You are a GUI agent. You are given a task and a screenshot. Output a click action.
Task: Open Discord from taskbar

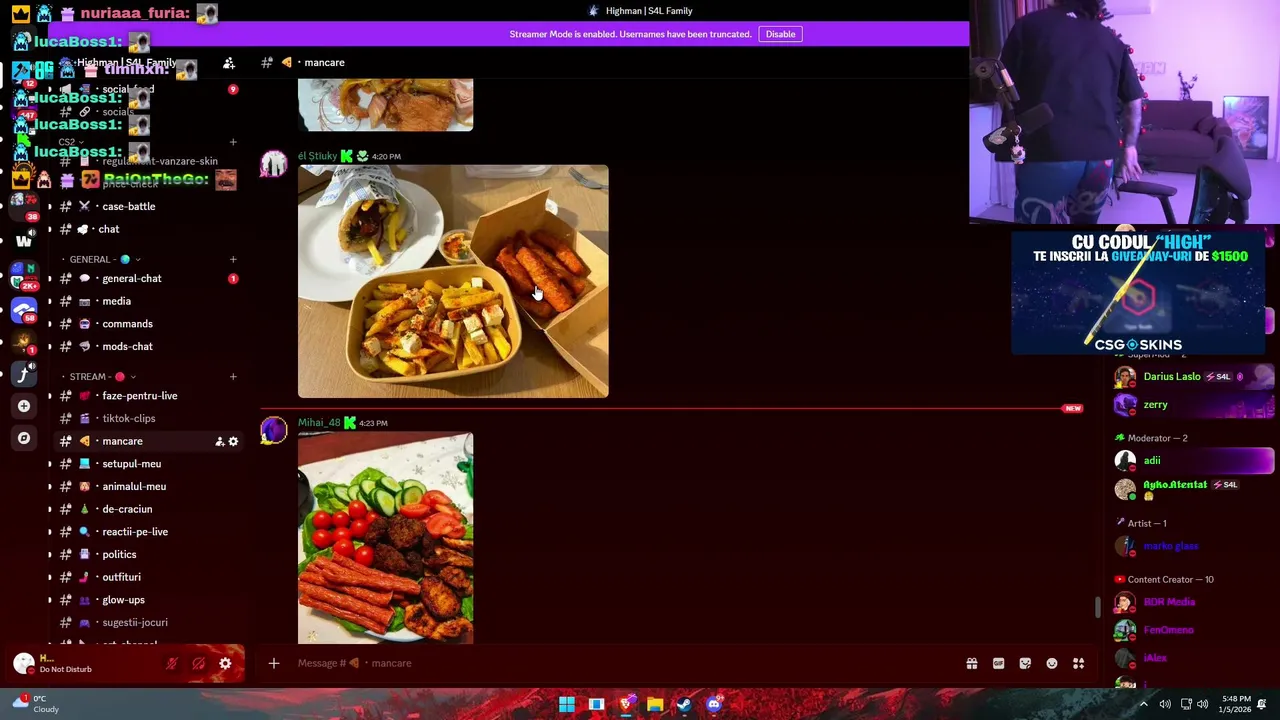(x=714, y=705)
